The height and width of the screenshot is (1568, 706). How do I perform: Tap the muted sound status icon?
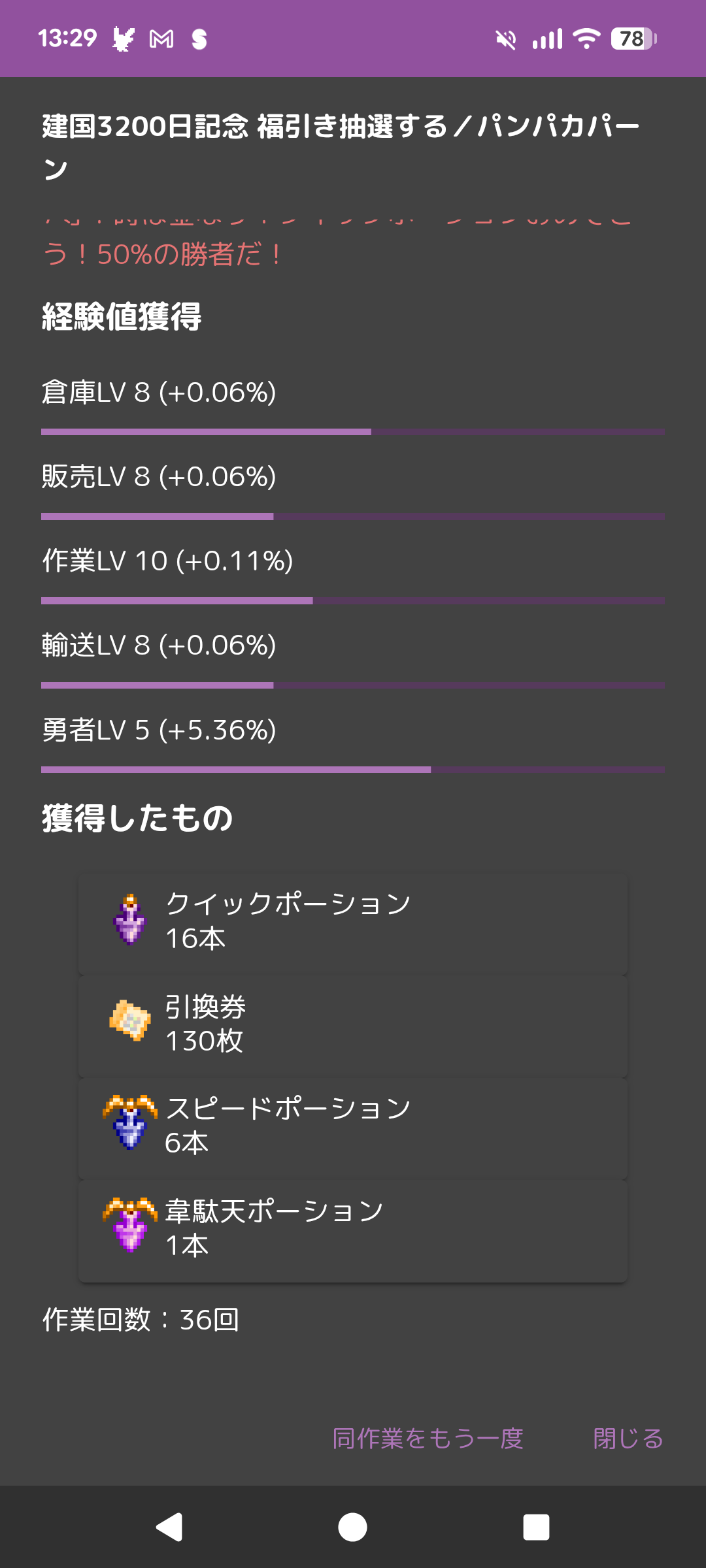(505, 39)
